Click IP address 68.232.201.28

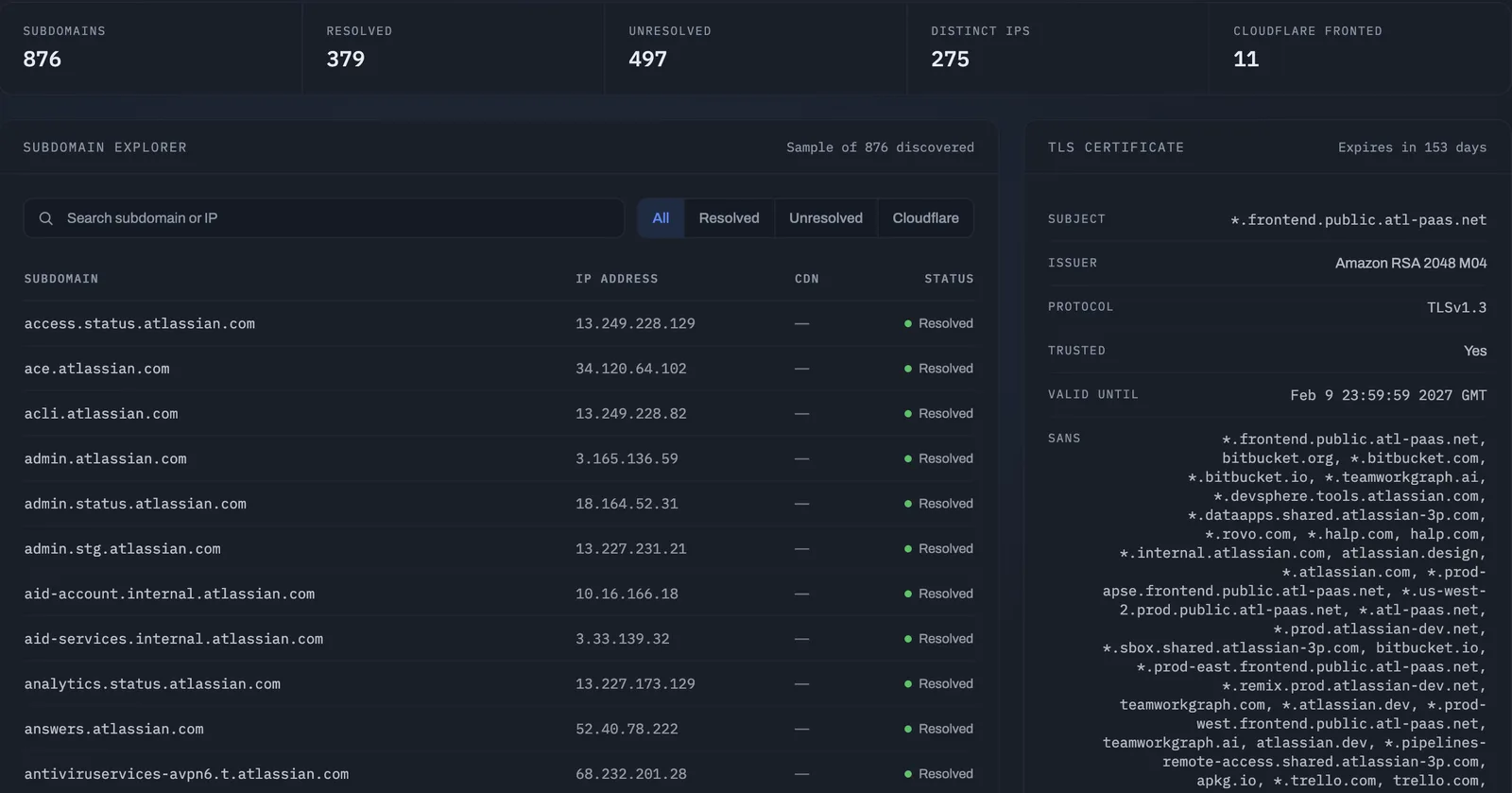click(x=631, y=774)
